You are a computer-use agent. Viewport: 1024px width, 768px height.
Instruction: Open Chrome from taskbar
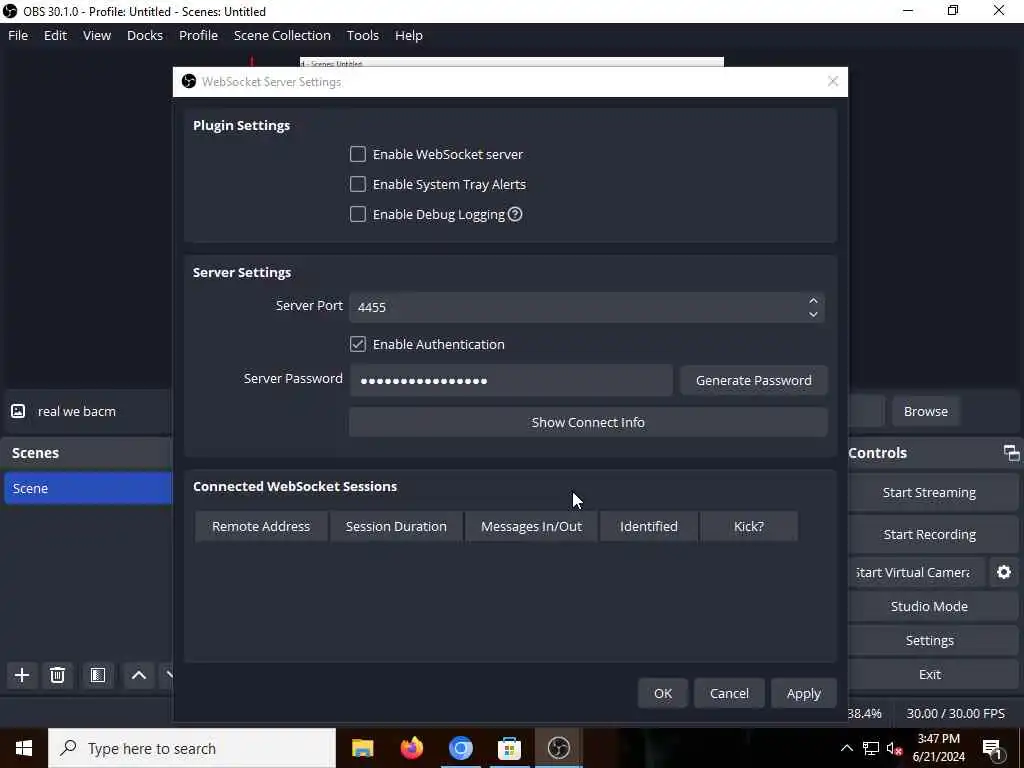click(x=460, y=748)
